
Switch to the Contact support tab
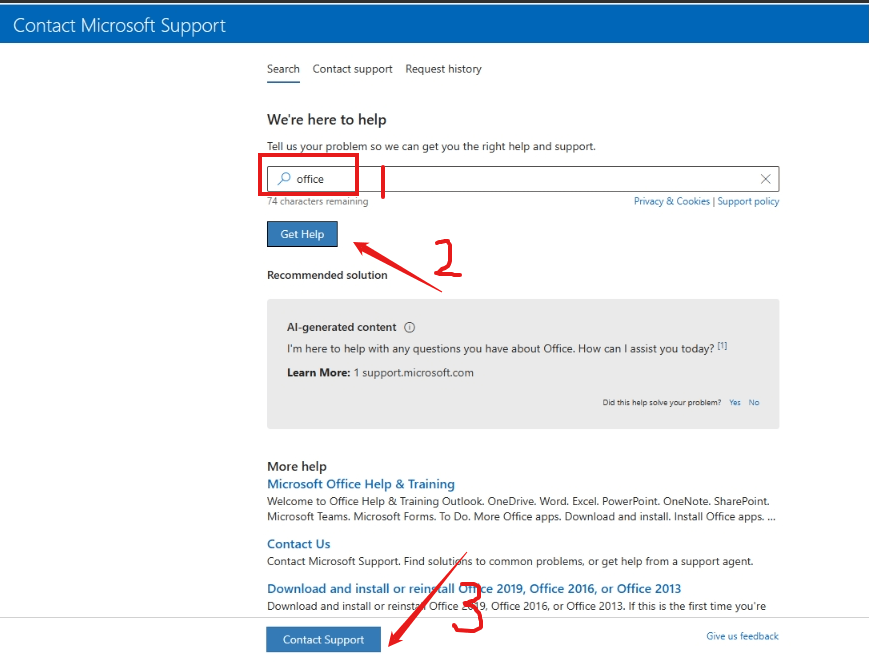352,69
